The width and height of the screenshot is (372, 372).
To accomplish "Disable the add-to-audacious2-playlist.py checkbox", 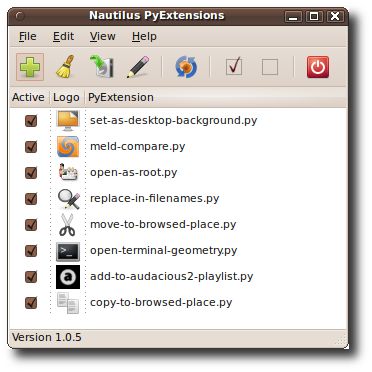I will pos(31,276).
